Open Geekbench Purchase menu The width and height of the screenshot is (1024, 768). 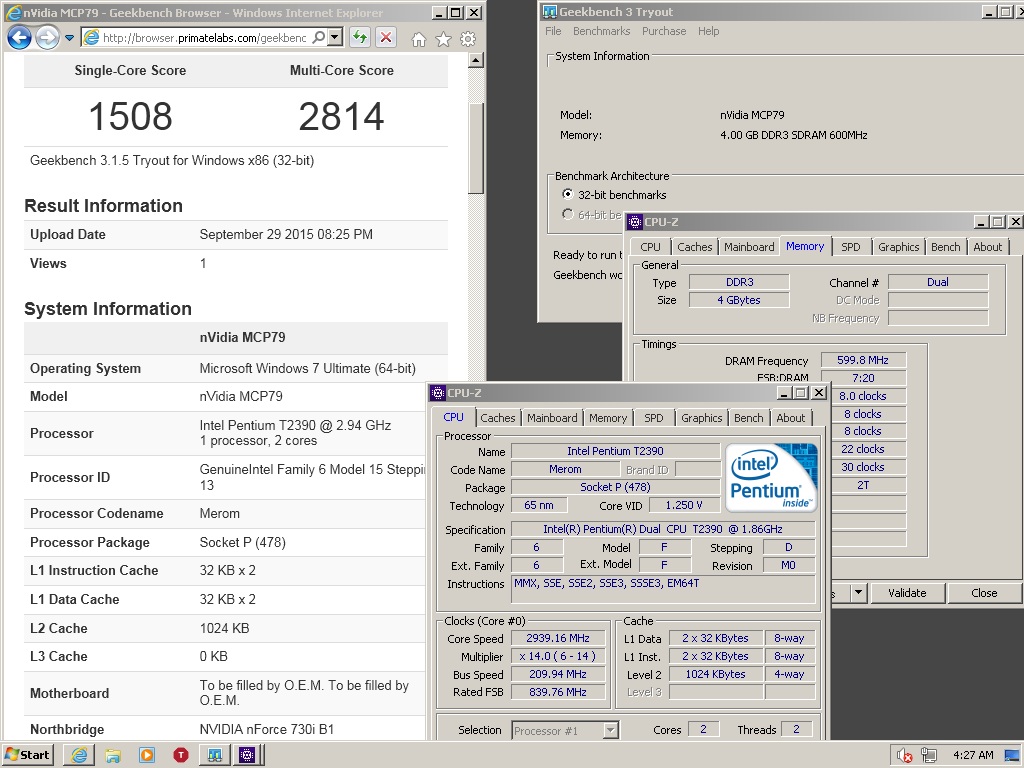(x=664, y=31)
